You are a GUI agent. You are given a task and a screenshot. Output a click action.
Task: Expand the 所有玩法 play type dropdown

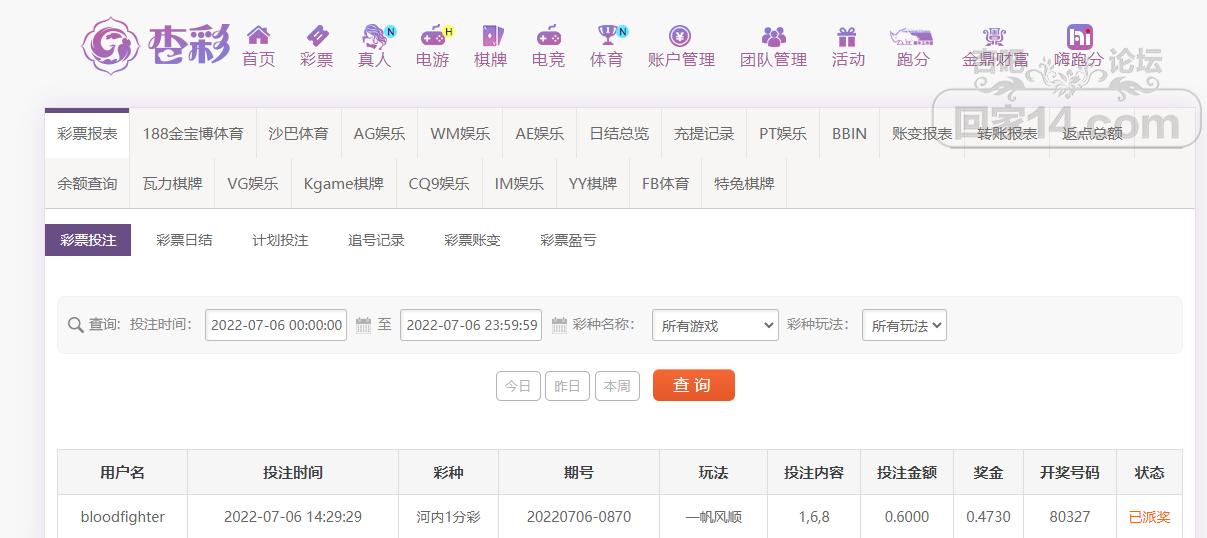coord(904,325)
